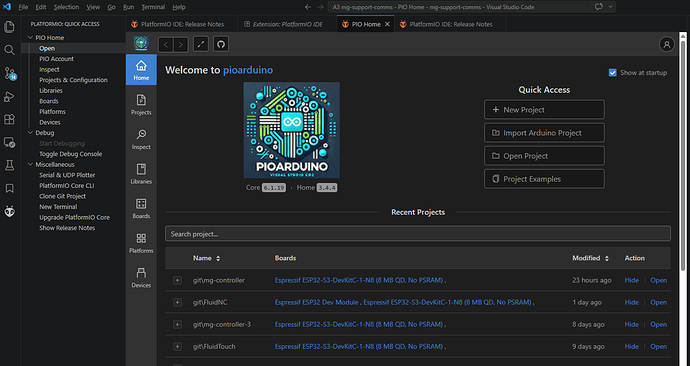Screen dimensions: 690x366
Task: Click the New Project button
Action: point(544,110)
